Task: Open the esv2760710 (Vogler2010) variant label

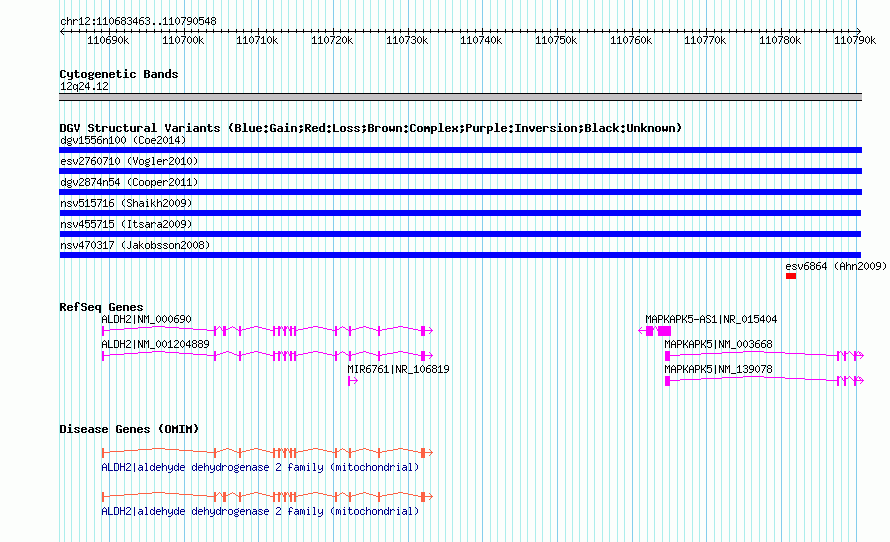Action: pos(129,161)
